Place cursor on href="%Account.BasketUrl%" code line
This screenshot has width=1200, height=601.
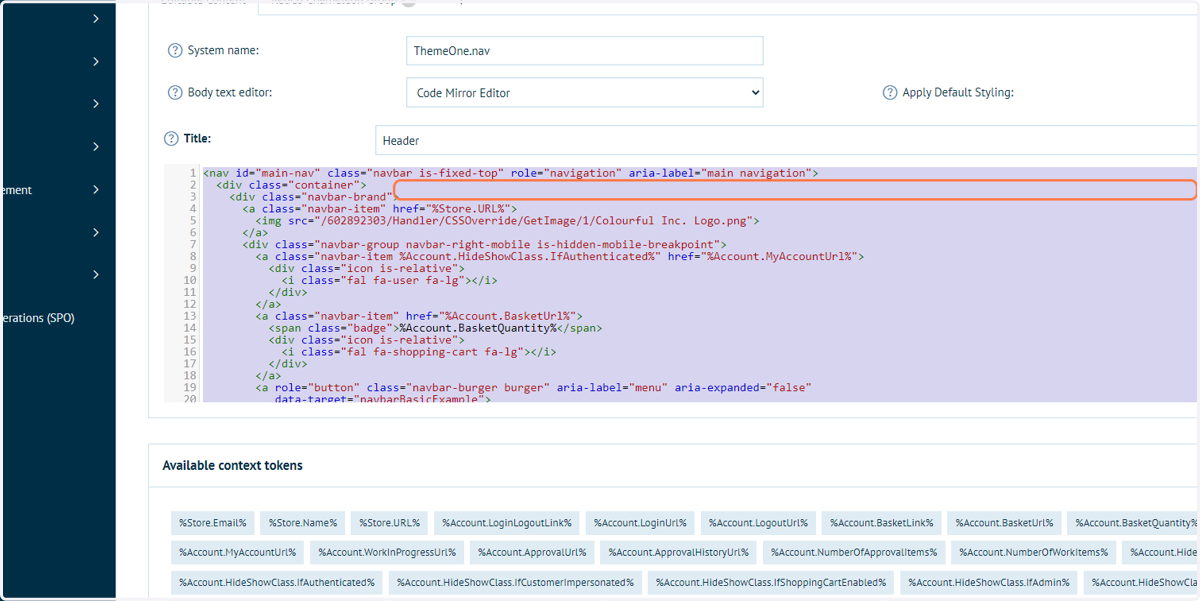coord(419,316)
